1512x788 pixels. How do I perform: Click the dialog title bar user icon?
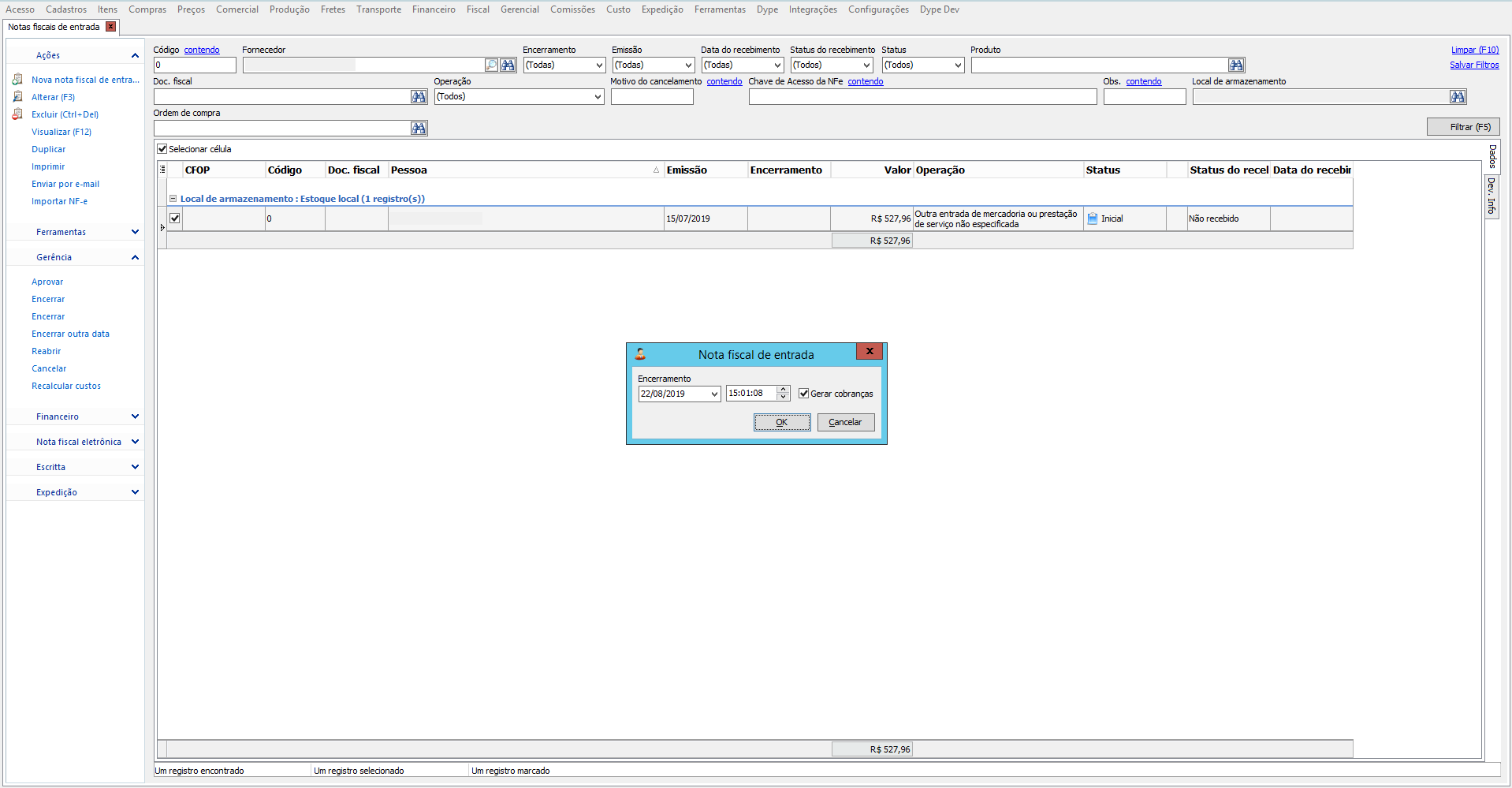click(640, 354)
